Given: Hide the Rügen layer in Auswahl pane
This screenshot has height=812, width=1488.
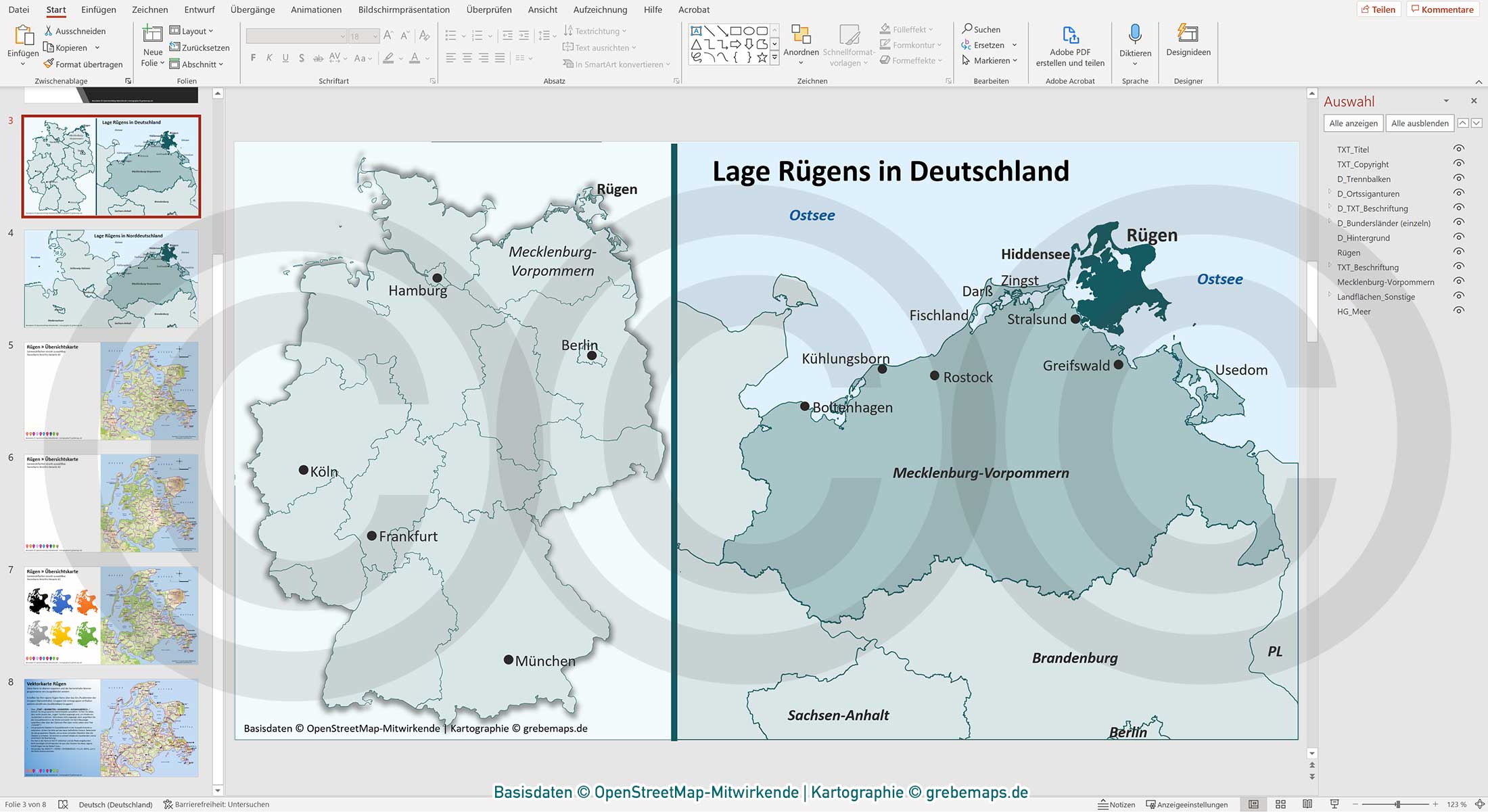Looking at the screenshot, I should [x=1459, y=252].
